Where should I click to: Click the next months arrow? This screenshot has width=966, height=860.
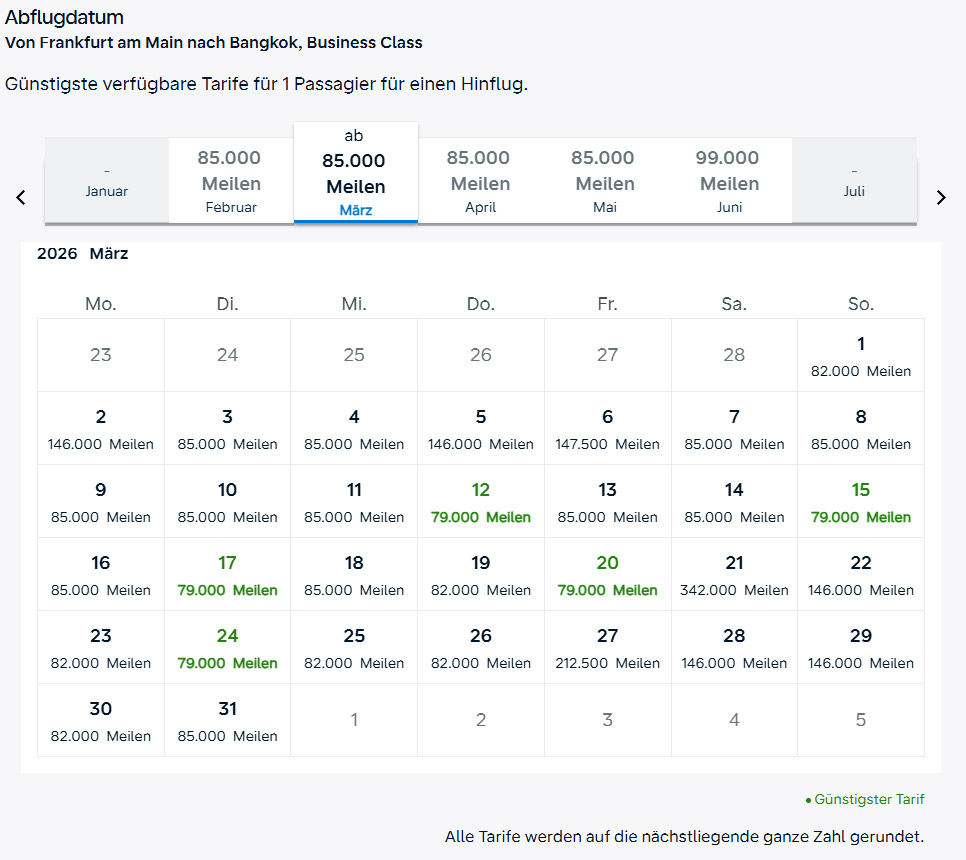point(940,198)
